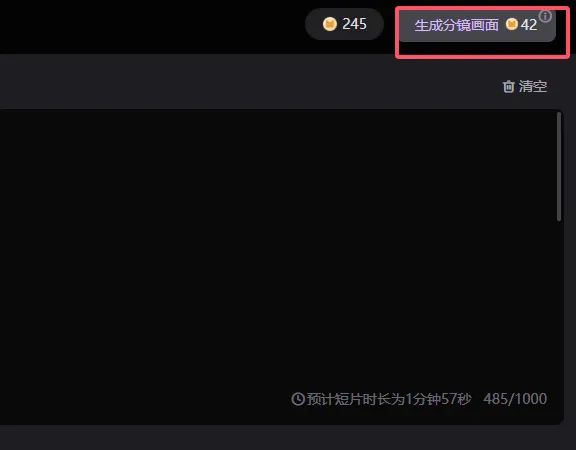Screen dimensions: 576x450
Task: Click the coin icon in 245 balance pill
Action: coord(330,24)
